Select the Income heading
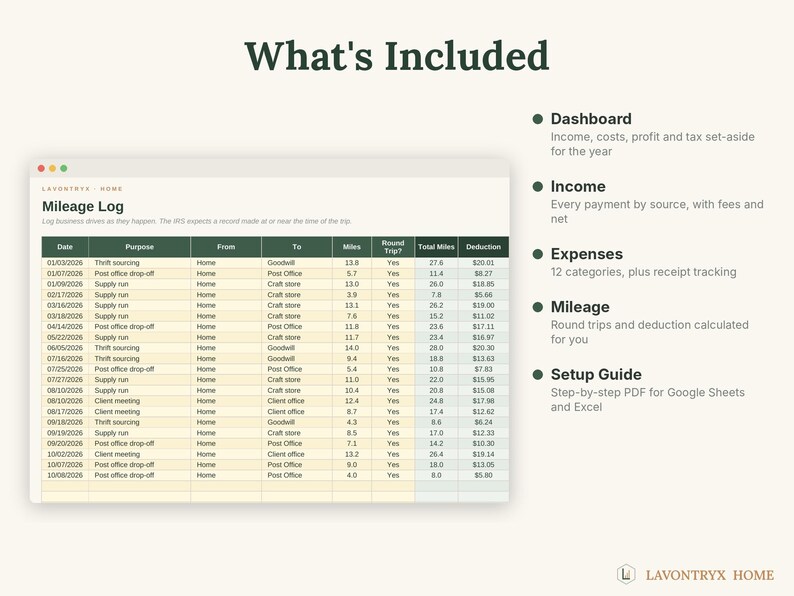Image resolution: width=794 pixels, height=596 pixels. (x=578, y=186)
